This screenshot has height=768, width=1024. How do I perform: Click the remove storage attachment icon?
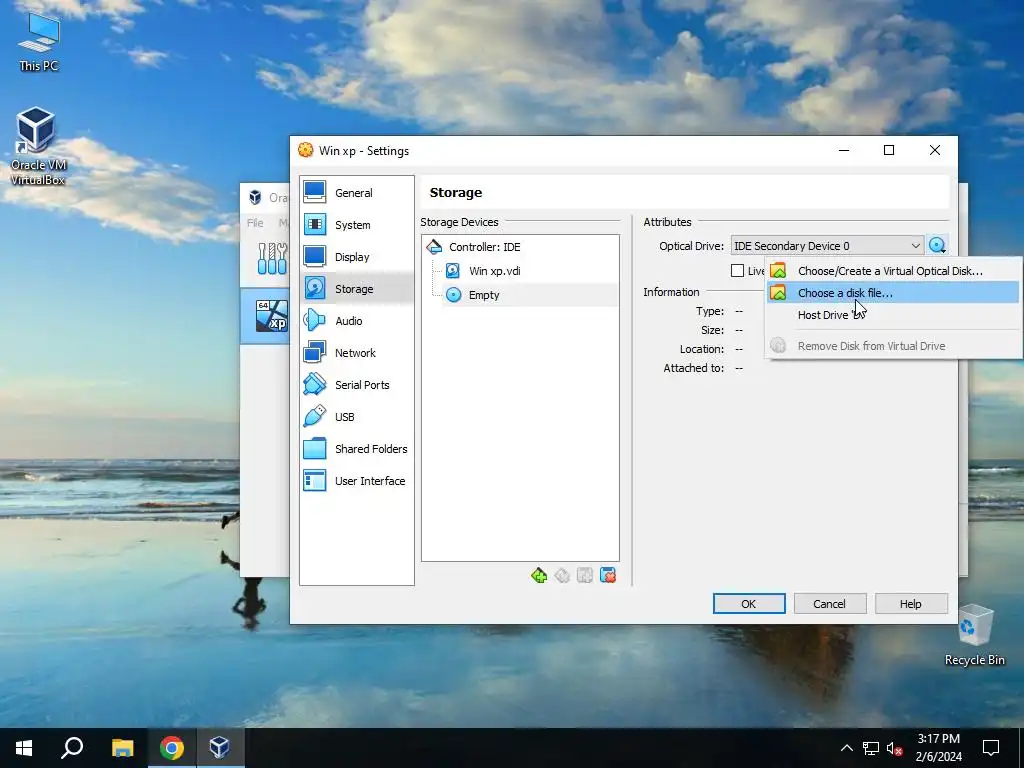(608, 575)
